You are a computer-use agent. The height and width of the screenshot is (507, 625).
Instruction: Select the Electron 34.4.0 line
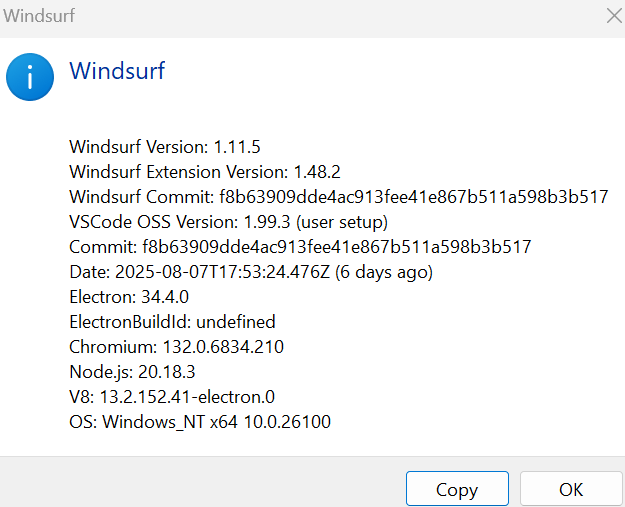tap(129, 296)
